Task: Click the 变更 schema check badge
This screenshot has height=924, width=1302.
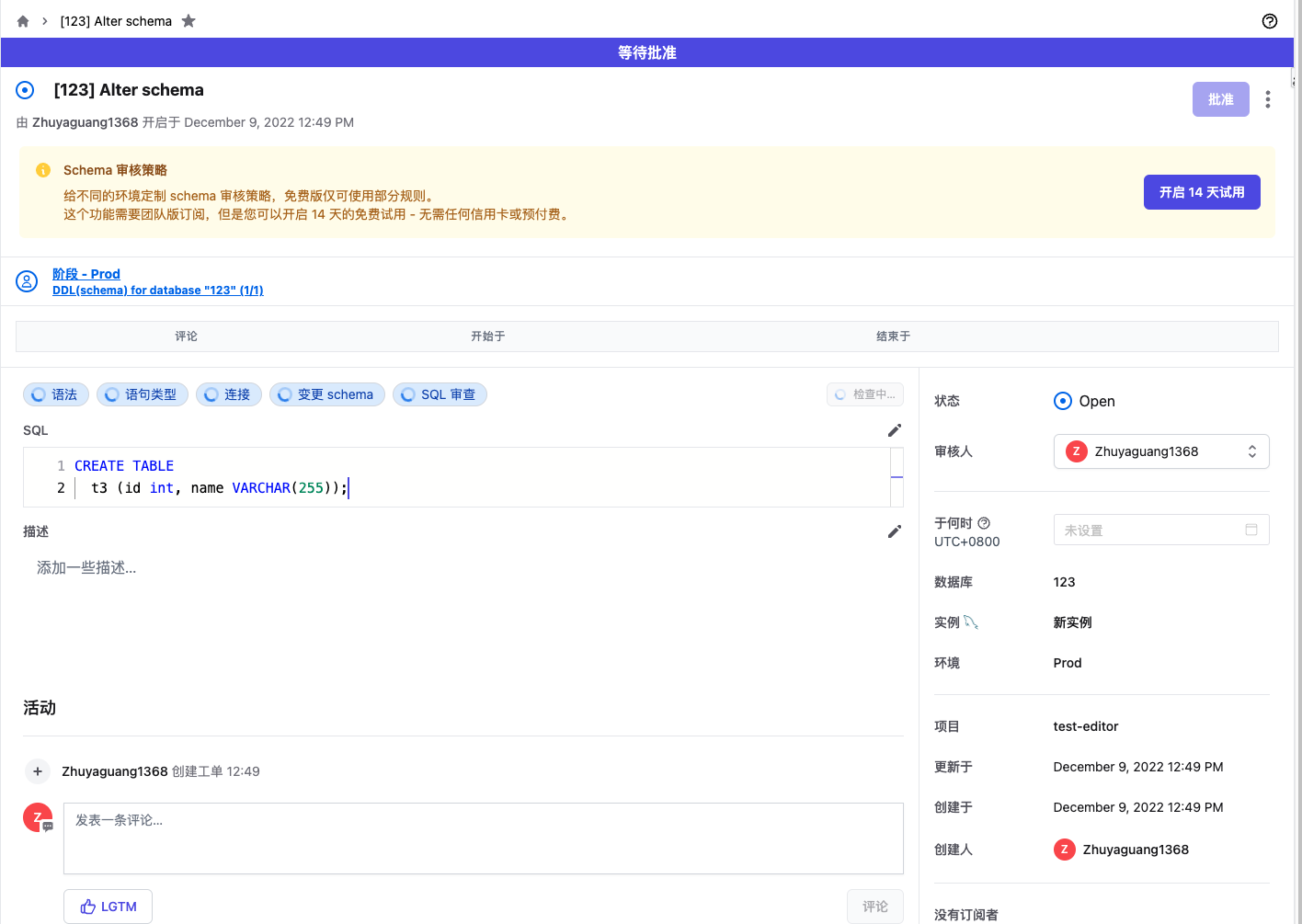Action: 326,394
